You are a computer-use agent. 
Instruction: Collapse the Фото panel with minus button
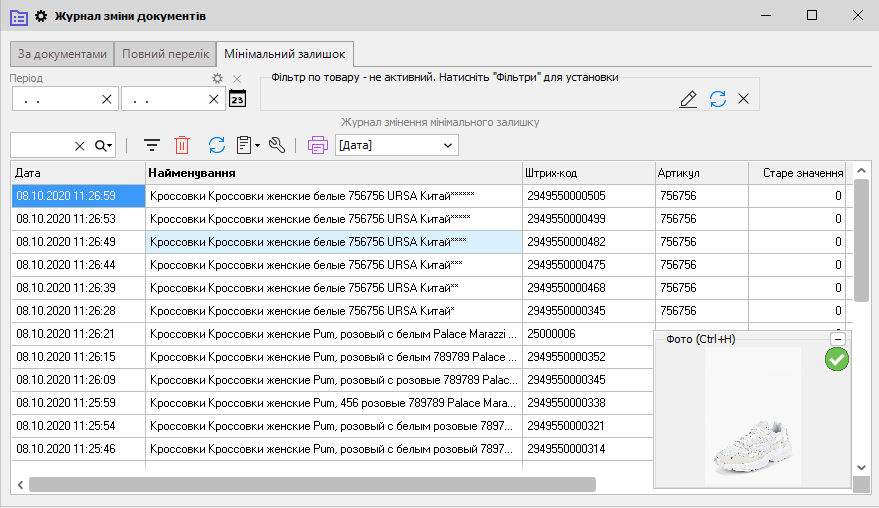point(838,339)
